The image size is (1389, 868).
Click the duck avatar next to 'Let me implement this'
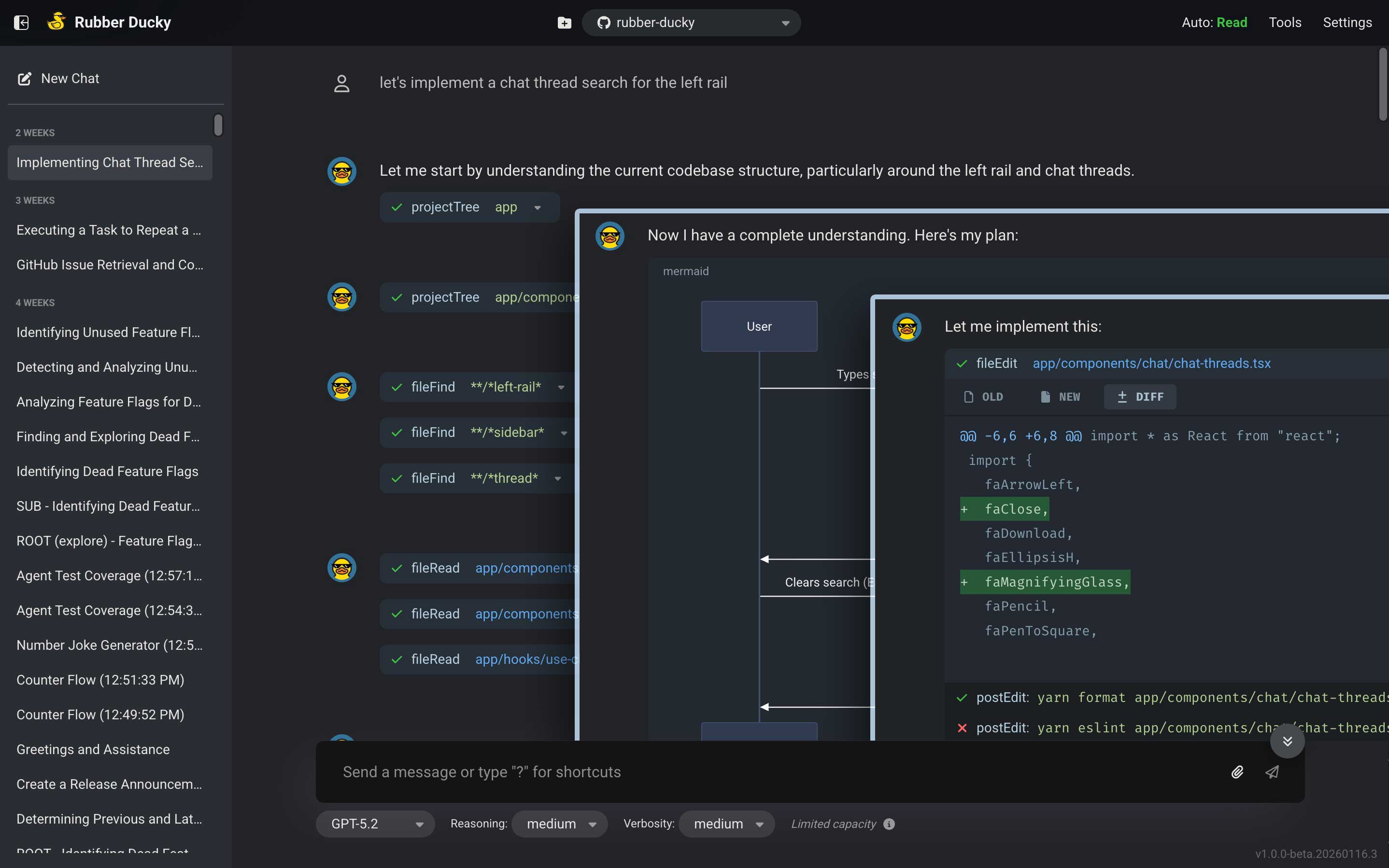tap(906, 327)
